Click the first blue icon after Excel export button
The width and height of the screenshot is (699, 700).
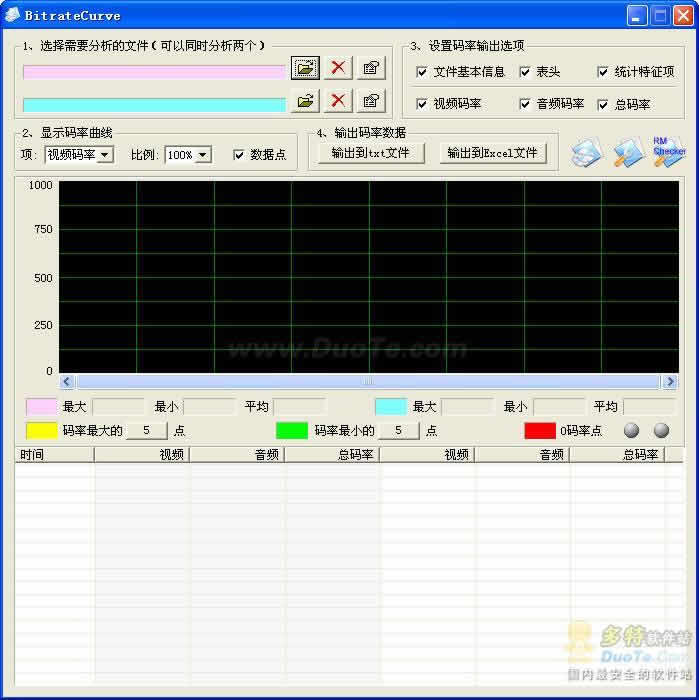coord(587,153)
